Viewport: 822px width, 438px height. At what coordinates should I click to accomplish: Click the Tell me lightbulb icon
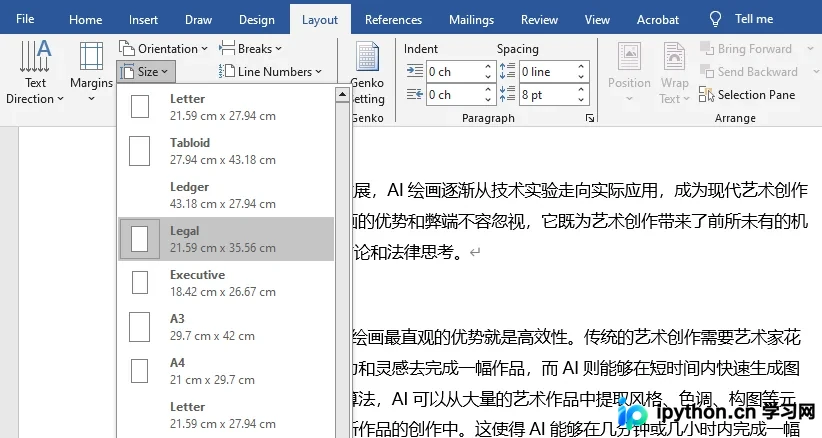715,19
